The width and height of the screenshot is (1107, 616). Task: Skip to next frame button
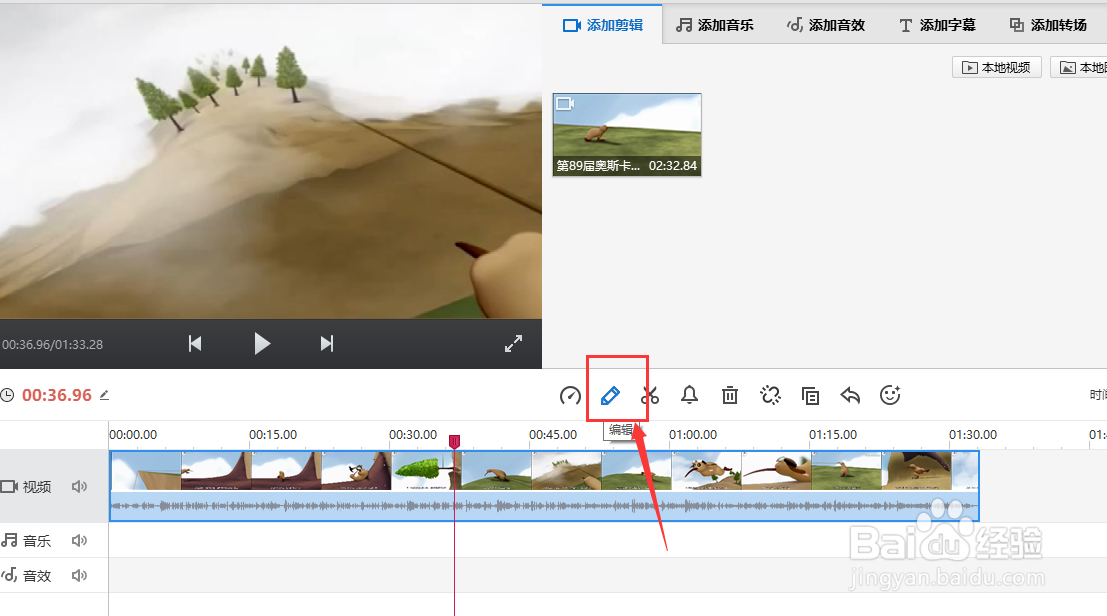click(326, 344)
